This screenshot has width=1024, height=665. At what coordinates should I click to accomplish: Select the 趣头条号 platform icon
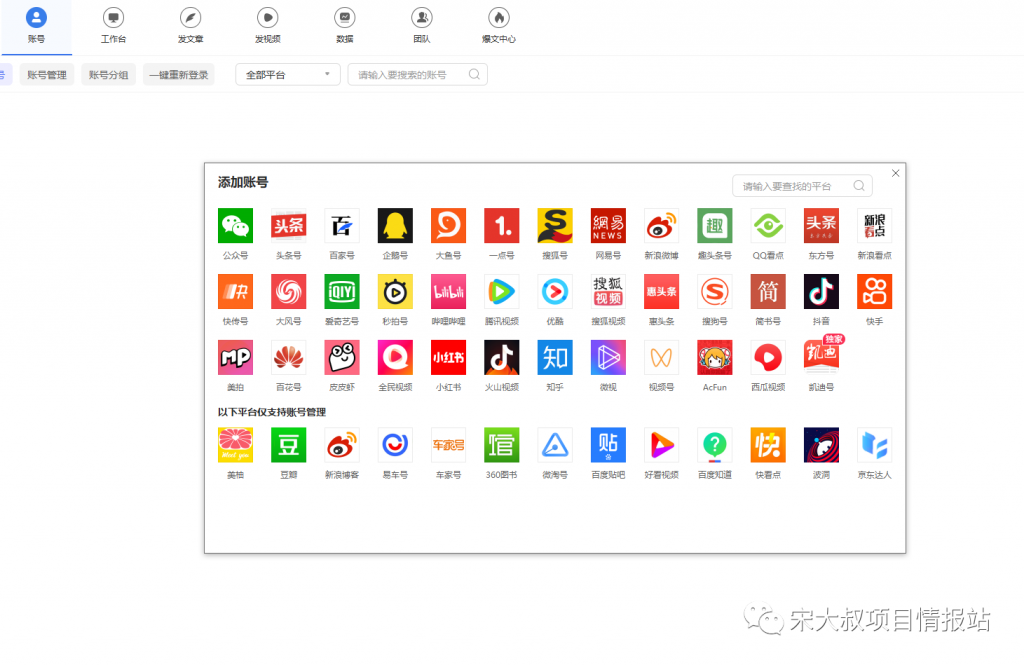pos(714,226)
